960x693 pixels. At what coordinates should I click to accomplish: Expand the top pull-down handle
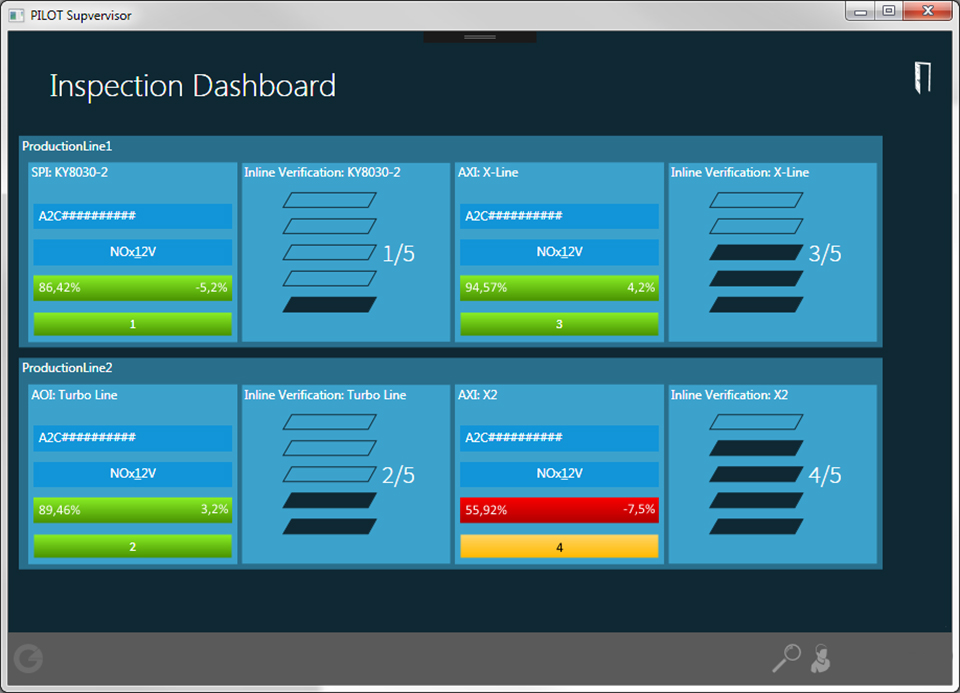click(480, 37)
